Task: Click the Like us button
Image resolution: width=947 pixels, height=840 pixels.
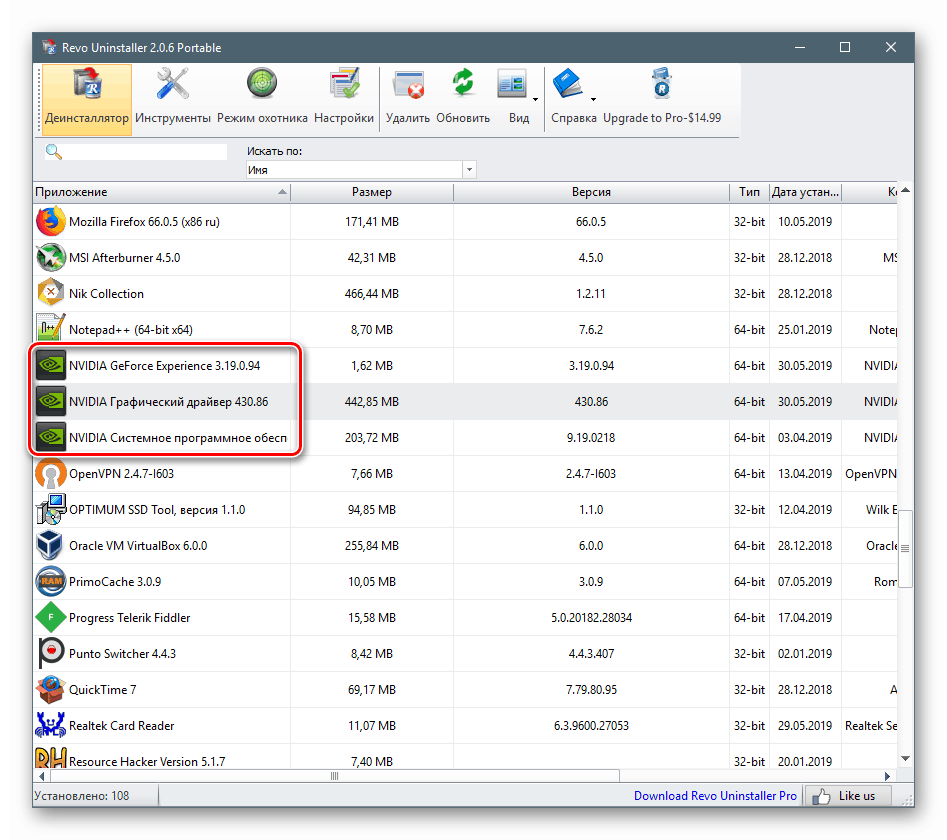Action: click(848, 796)
